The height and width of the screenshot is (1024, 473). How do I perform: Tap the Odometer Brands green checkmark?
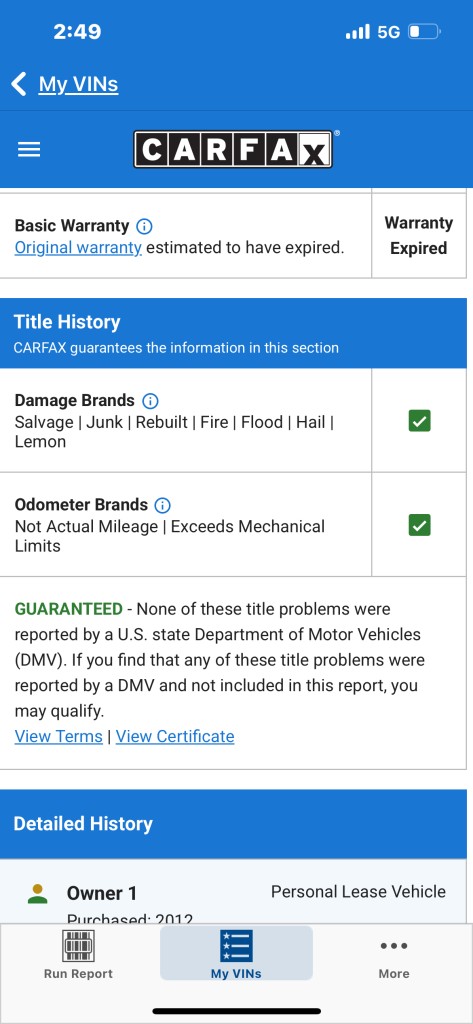419,525
